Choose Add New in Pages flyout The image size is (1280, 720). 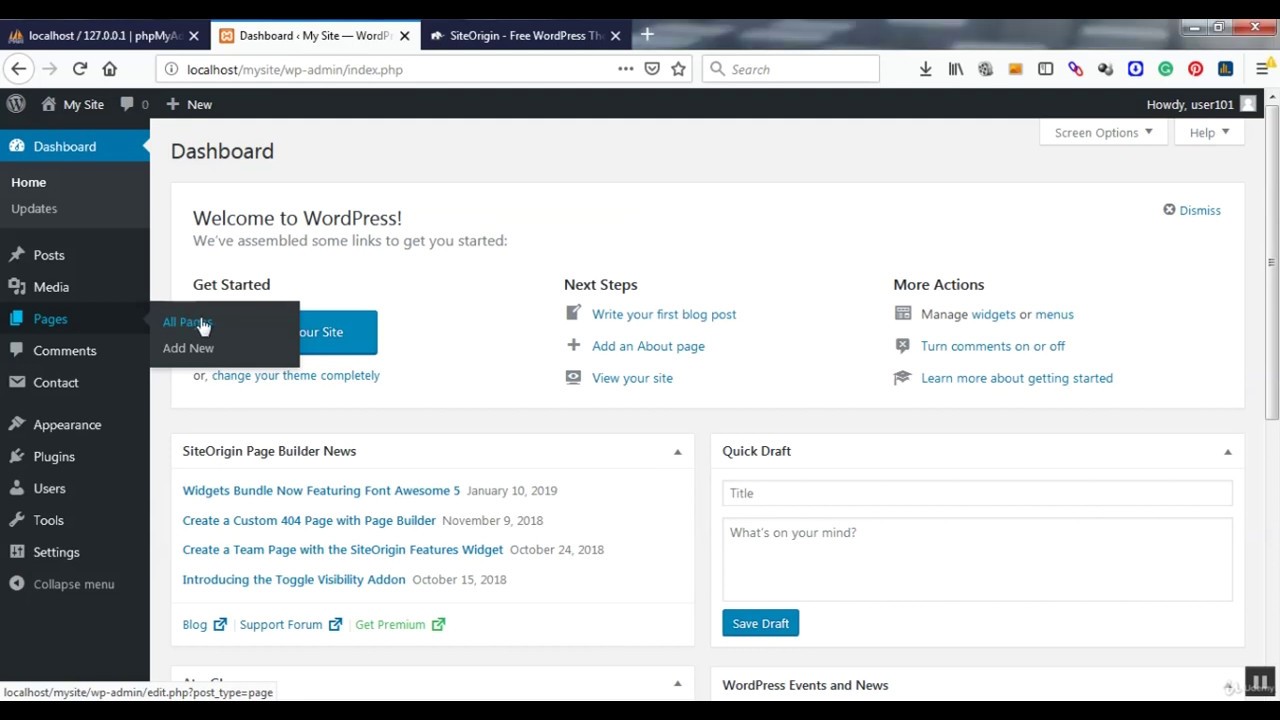pyautogui.click(x=188, y=348)
